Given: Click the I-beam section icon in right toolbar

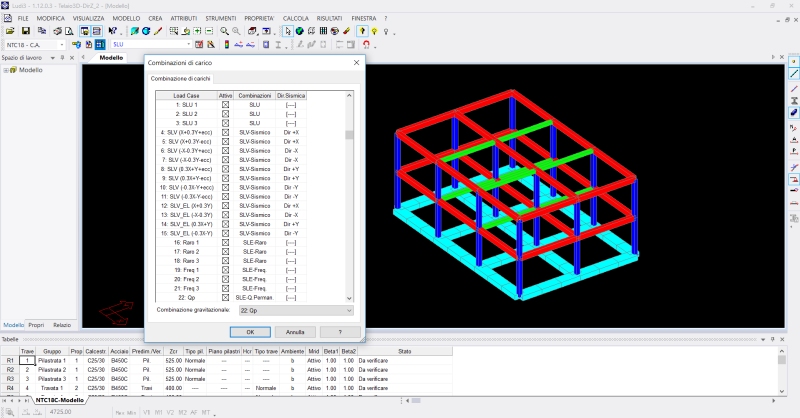Looking at the screenshot, I should point(793,100).
